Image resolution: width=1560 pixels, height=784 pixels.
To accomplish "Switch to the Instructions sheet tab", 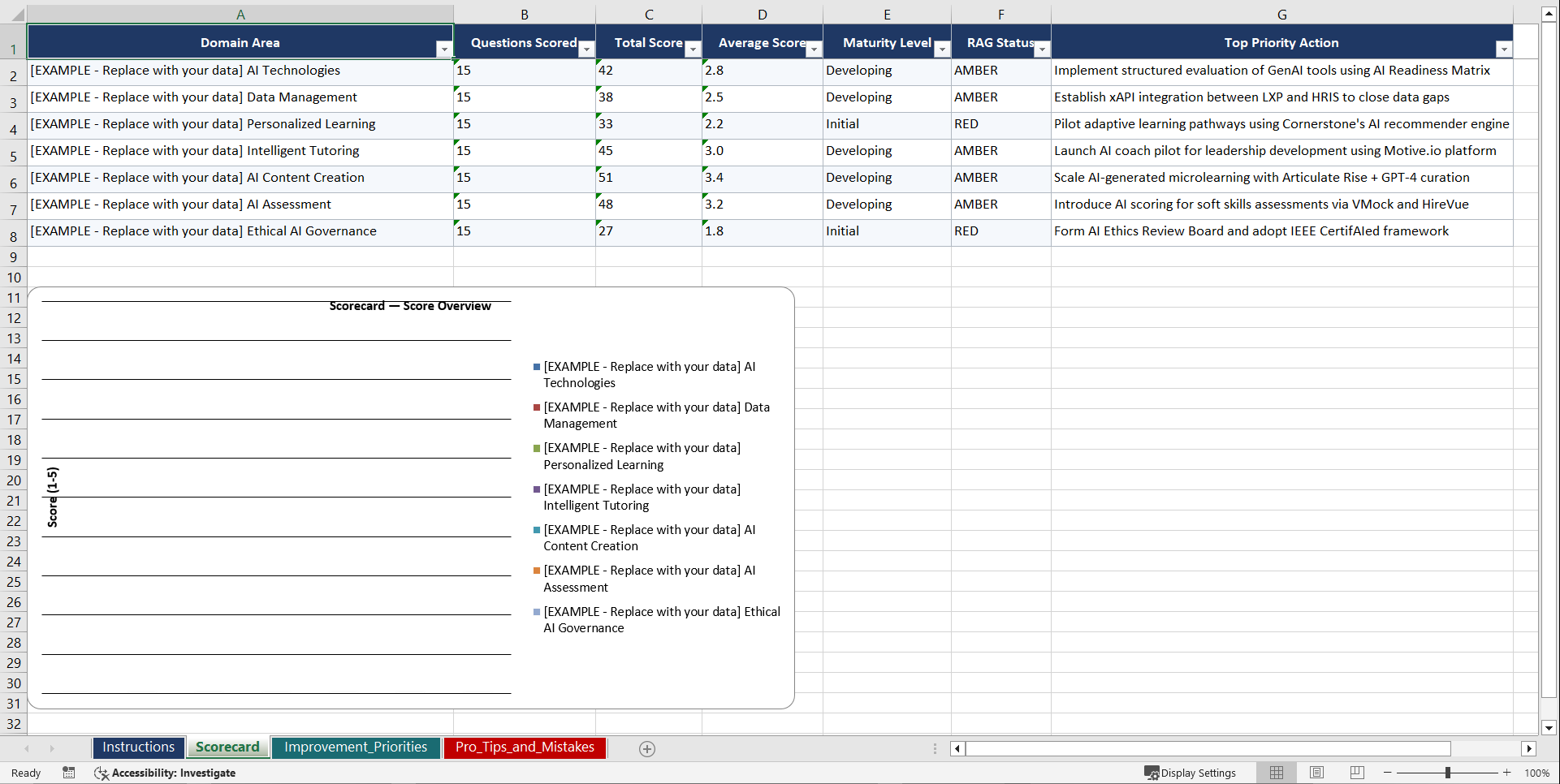I will [x=138, y=747].
